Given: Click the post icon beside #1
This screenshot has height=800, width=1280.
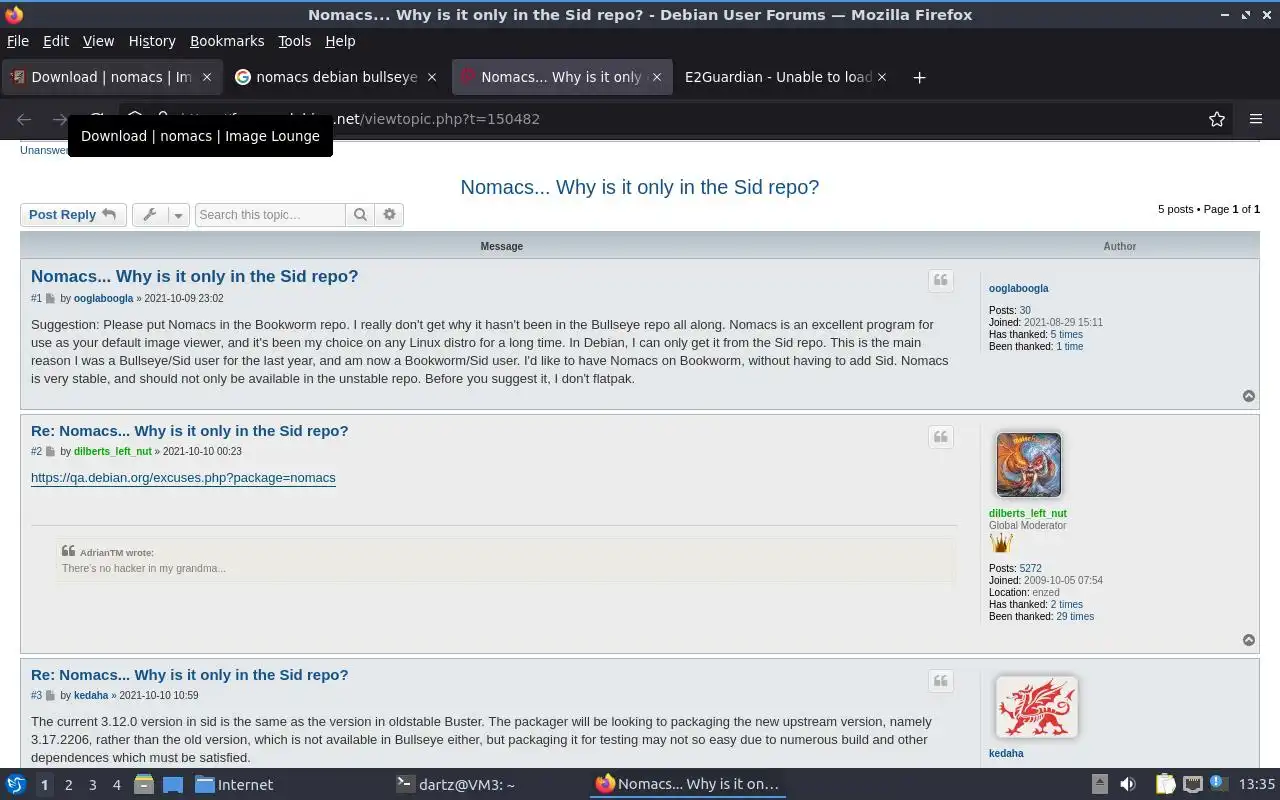Looking at the screenshot, I should coord(50,299).
